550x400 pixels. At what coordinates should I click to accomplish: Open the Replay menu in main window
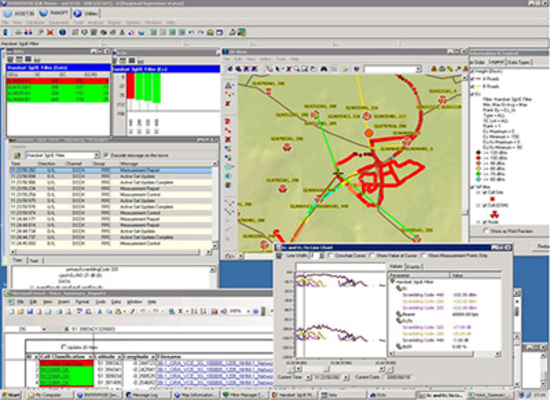point(114,22)
